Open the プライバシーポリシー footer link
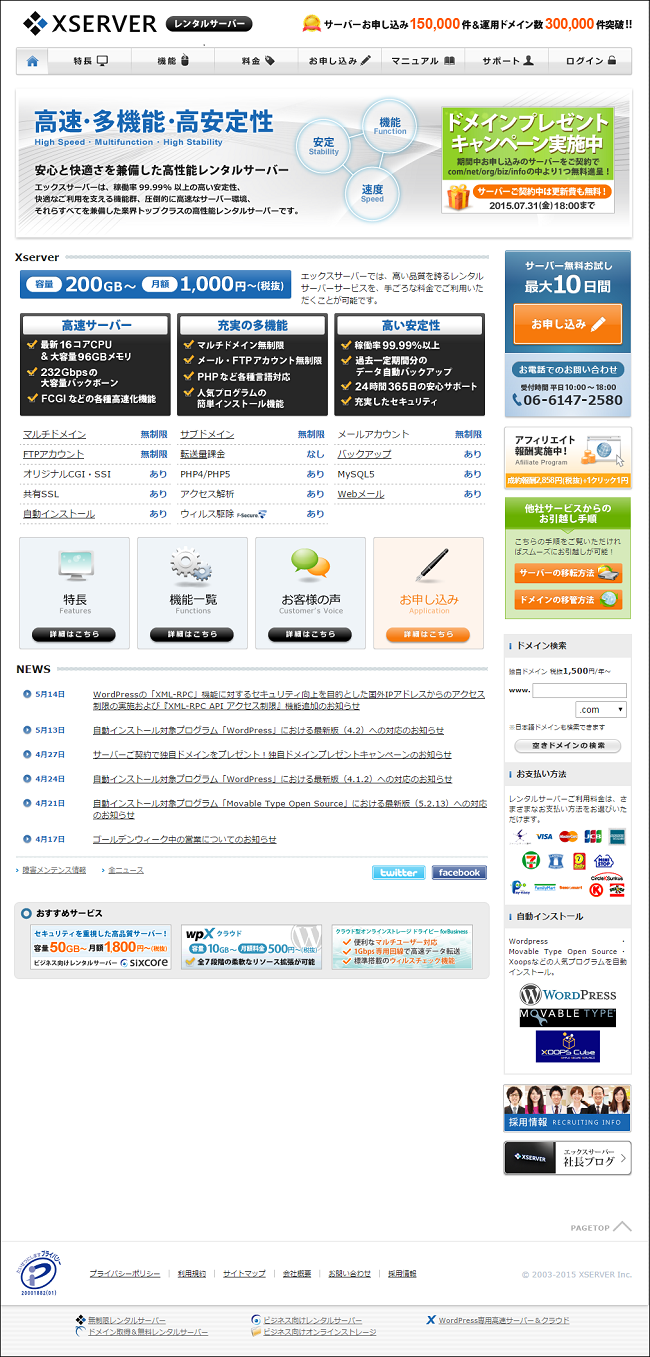The width and height of the screenshot is (650, 1357). pos(125,1274)
